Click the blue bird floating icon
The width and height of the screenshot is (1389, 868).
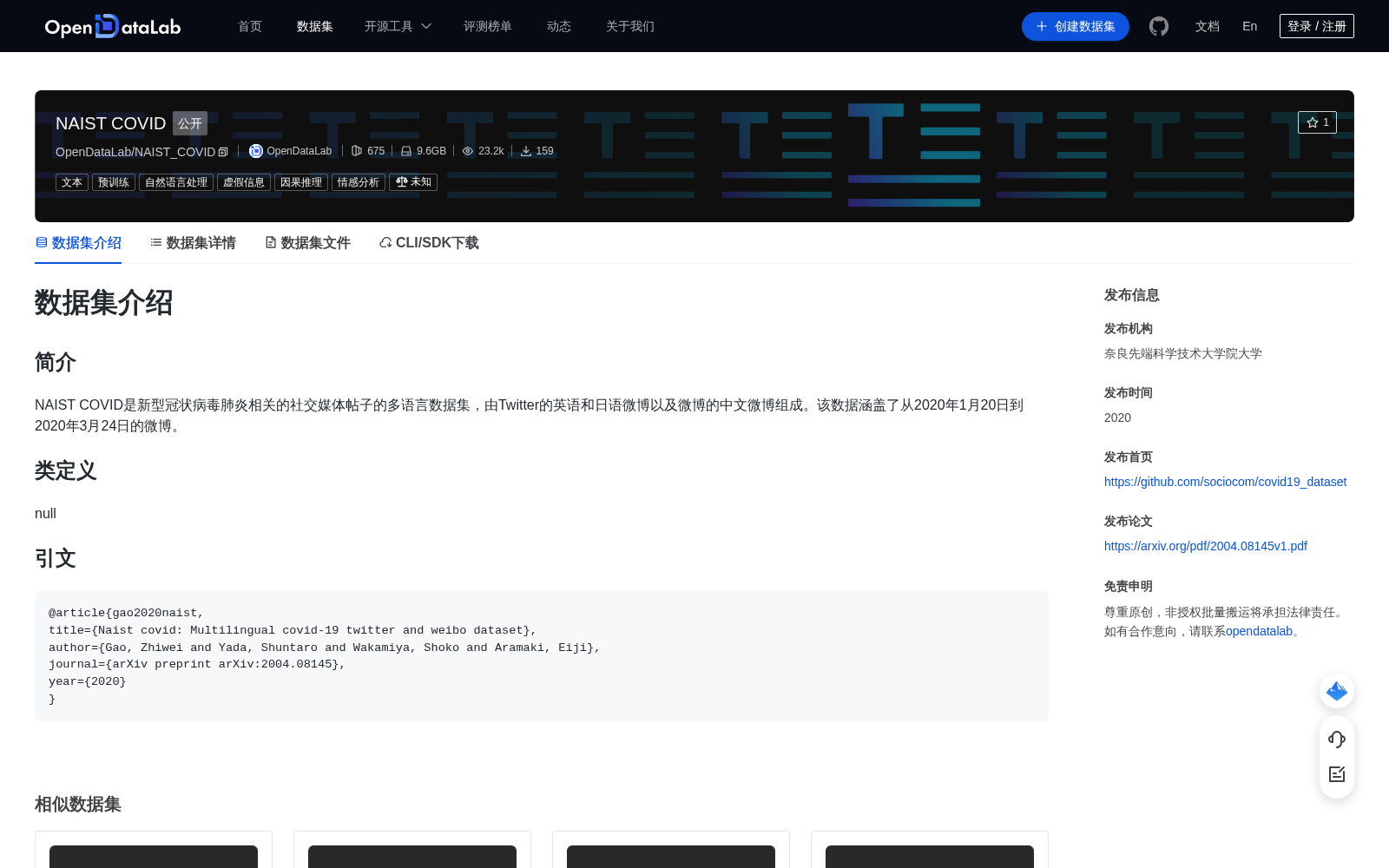pyautogui.click(x=1337, y=691)
